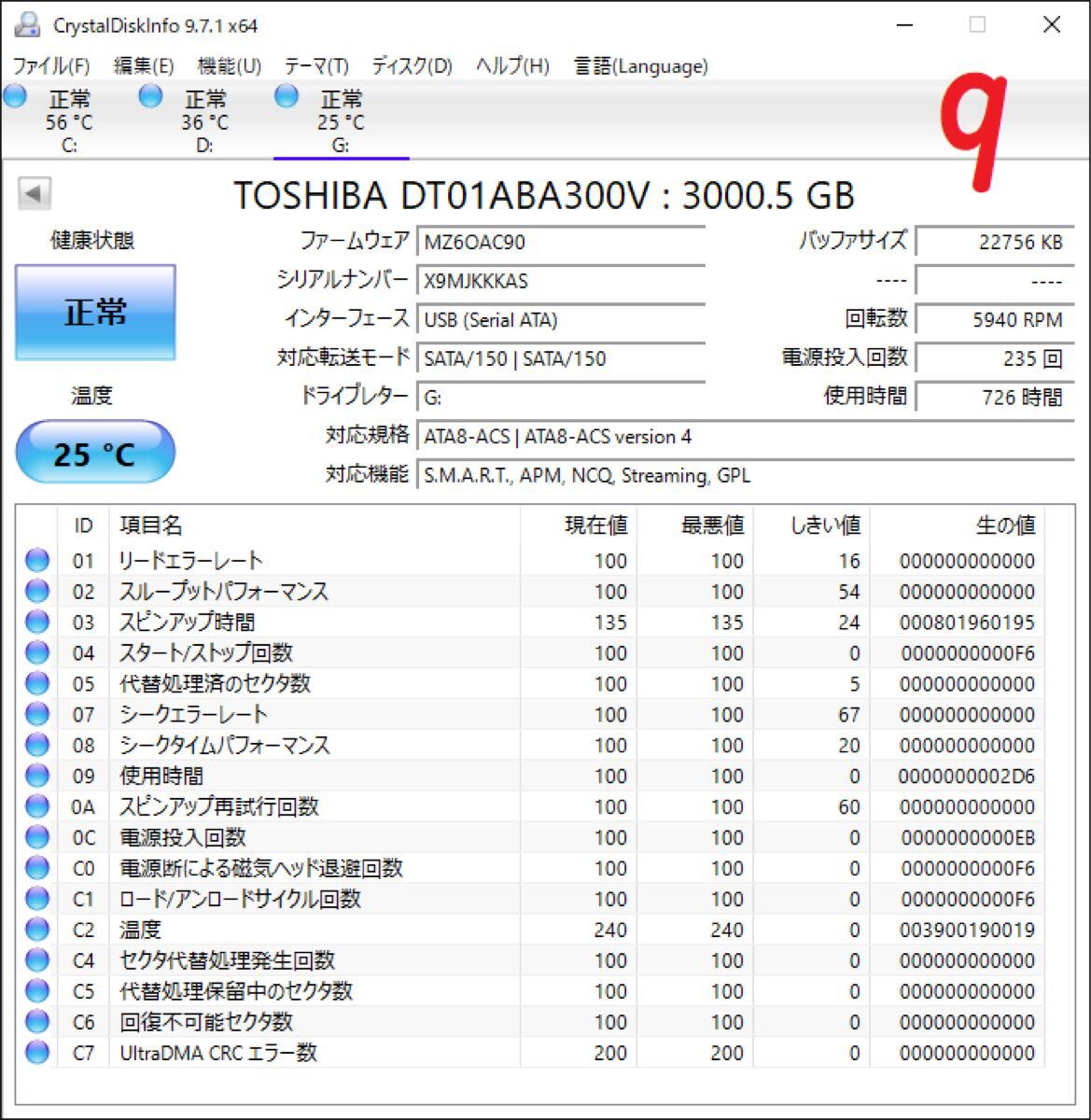Click status orb for 回復不可能セクタ数 row
The width and height of the screenshot is (1091, 1120).
point(37,1023)
